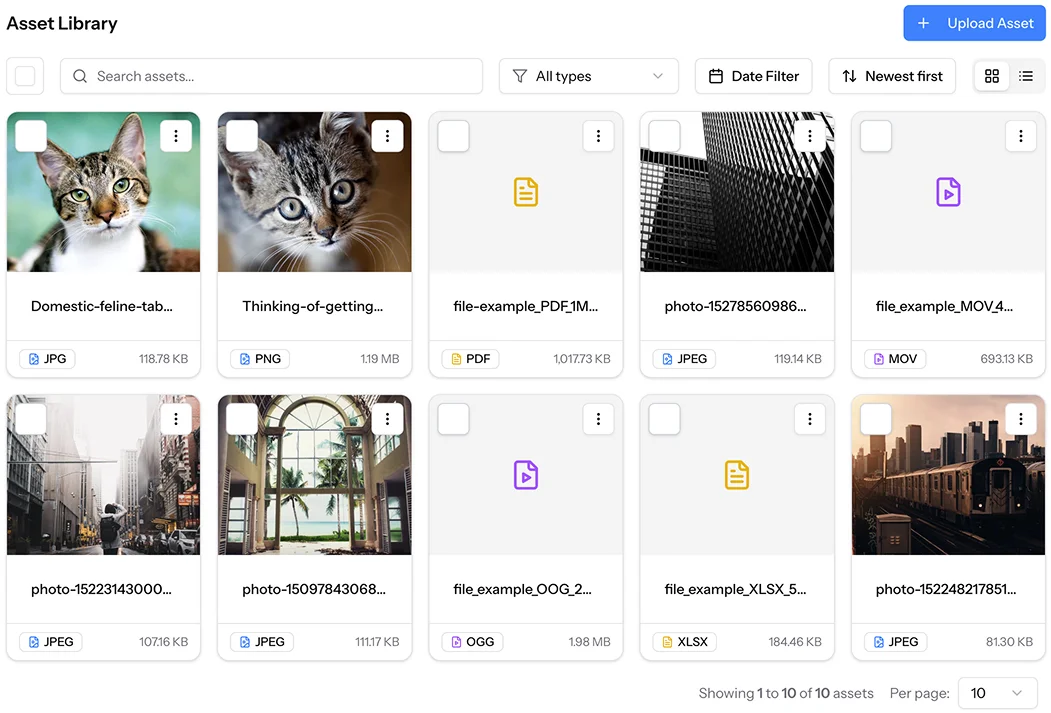Click the purple MOV video file icon

948,192
